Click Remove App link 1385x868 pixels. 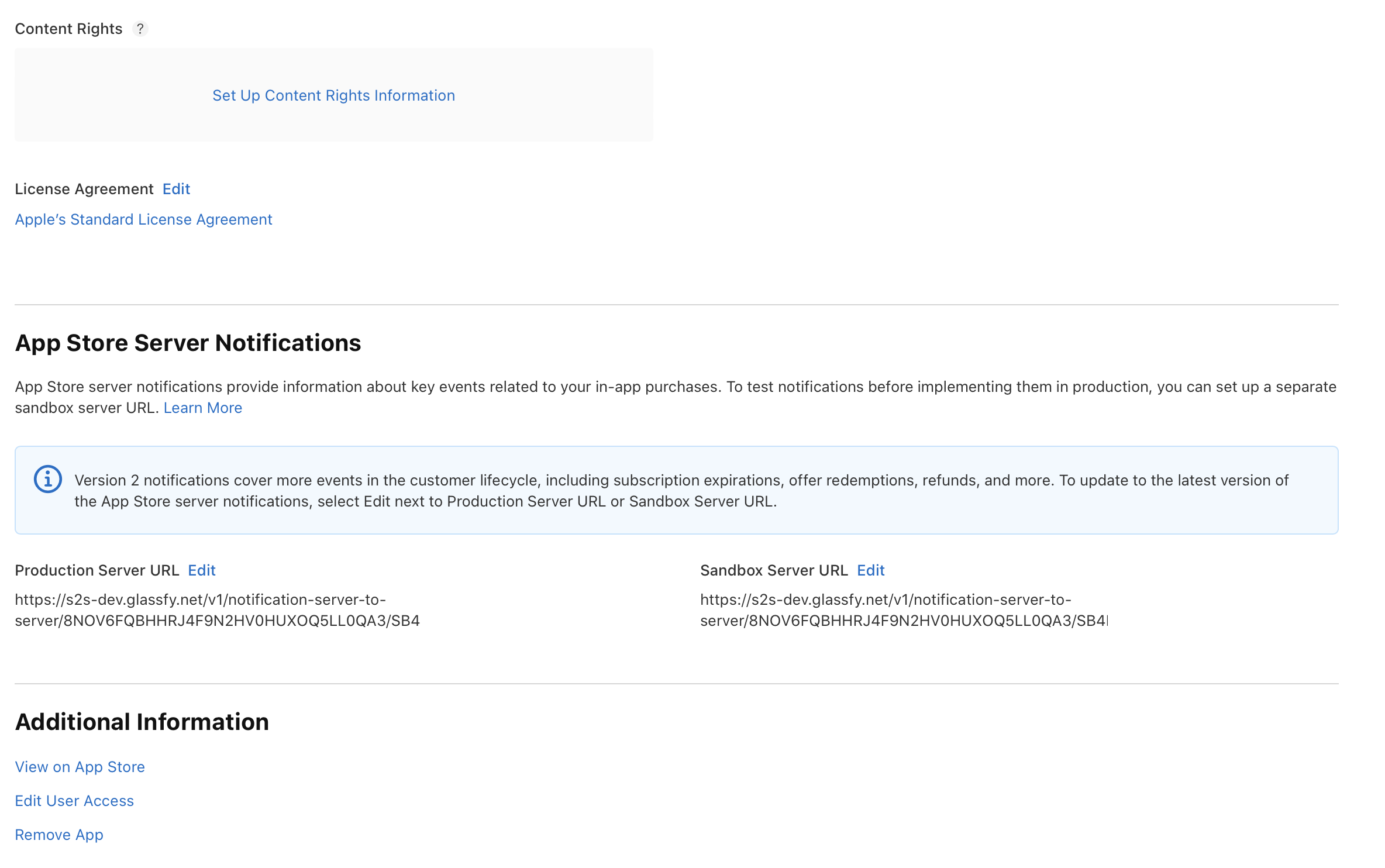pyautogui.click(x=59, y=835)
